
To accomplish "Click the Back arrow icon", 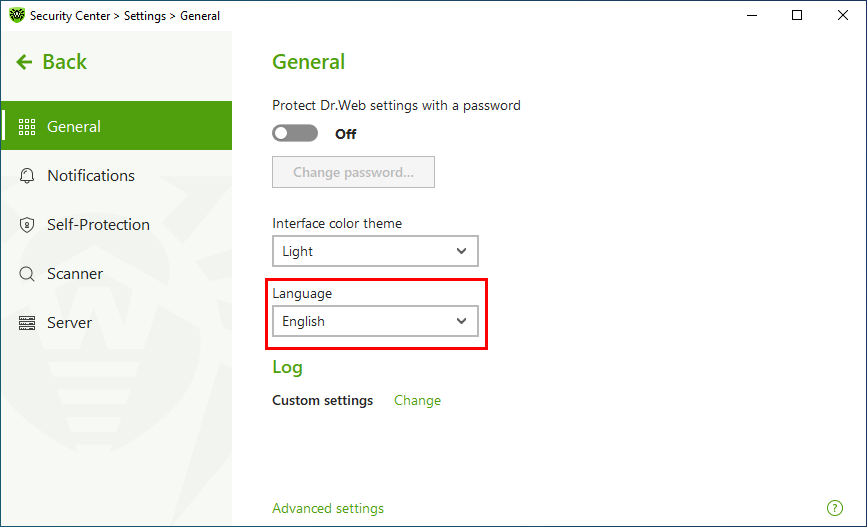I will [x=24, y=62].
